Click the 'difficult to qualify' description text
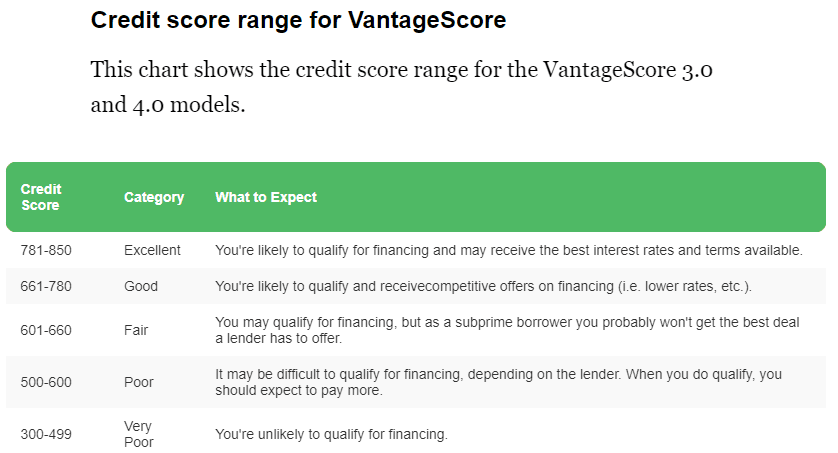 pyautogui.click(x=499, y=382)
